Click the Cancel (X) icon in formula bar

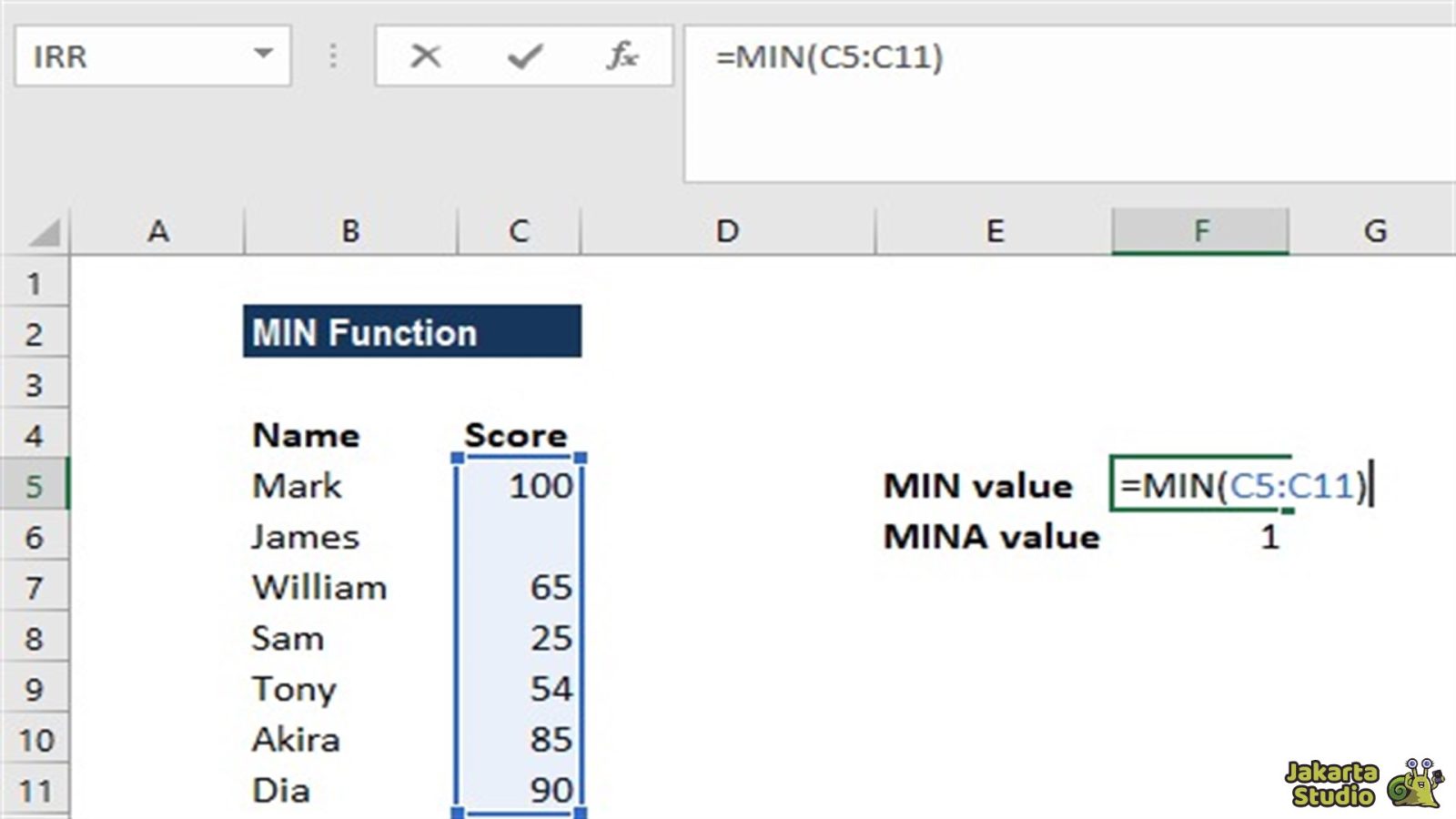[x=424, y=56]
